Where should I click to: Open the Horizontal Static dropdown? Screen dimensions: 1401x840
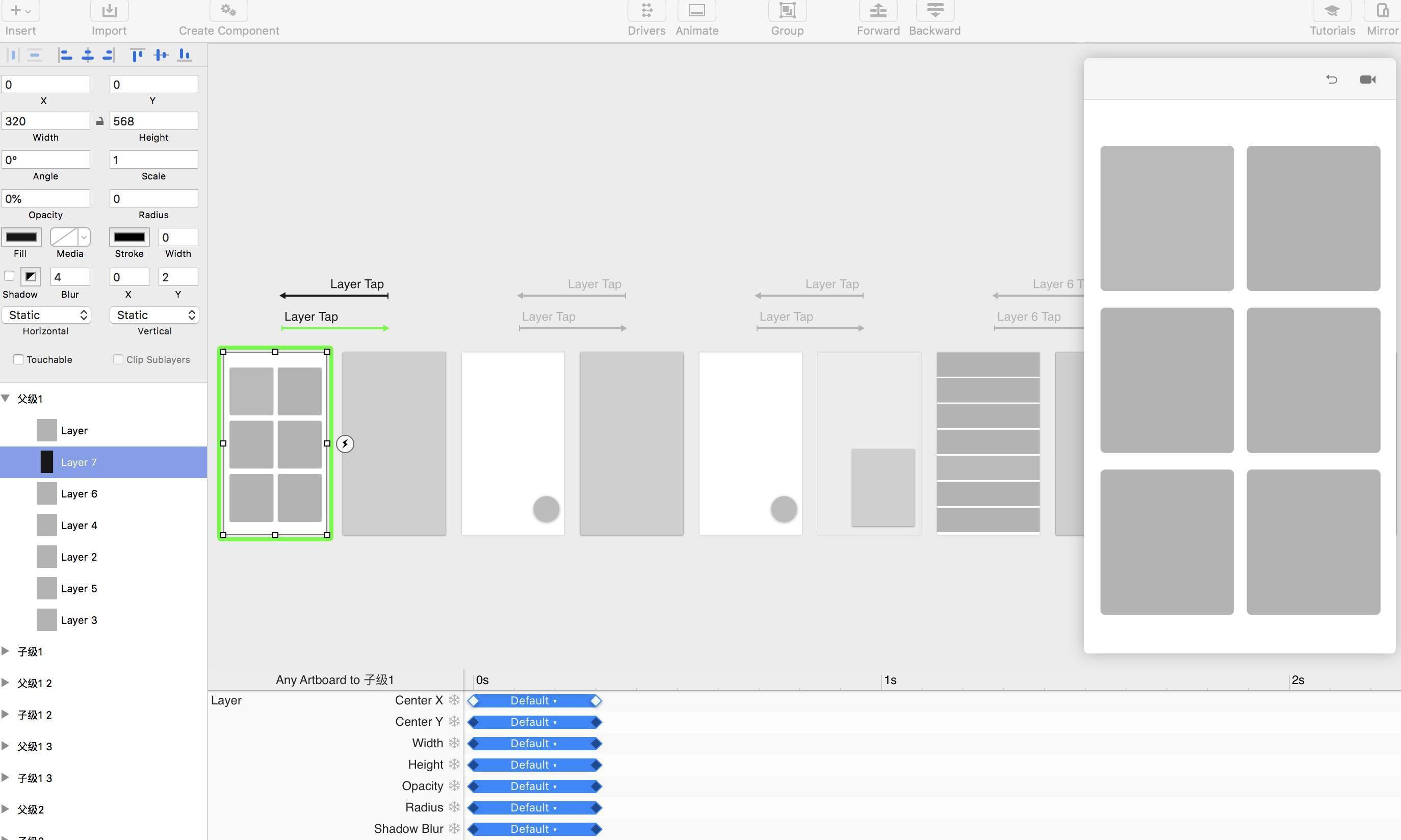46,316
